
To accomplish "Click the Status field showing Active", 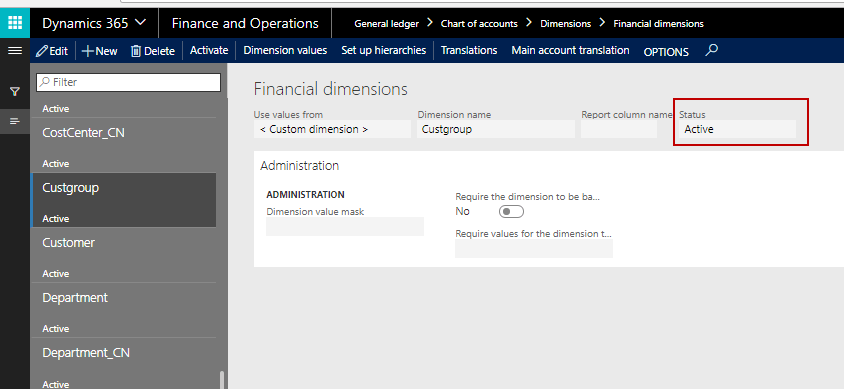I will point(737,129).
